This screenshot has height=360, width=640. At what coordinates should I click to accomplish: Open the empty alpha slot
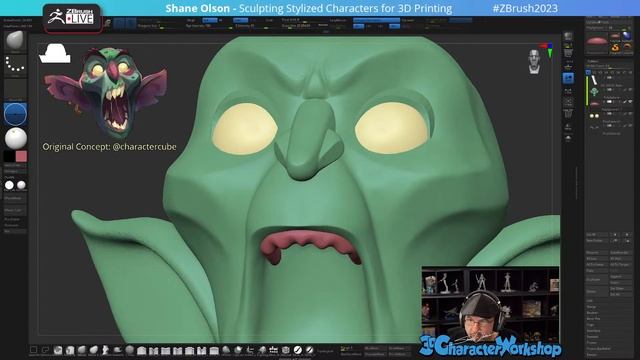click(x=15, y=89)
